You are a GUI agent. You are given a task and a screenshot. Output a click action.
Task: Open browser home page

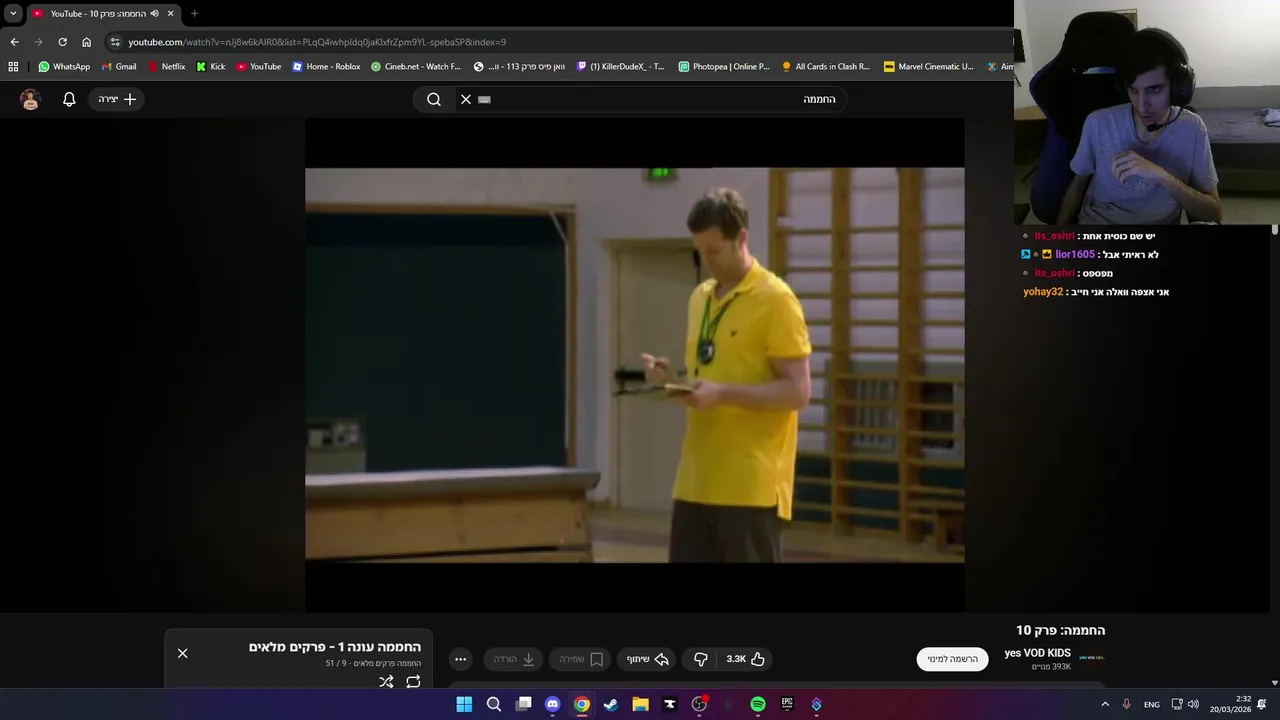click(x=86, y=42)
